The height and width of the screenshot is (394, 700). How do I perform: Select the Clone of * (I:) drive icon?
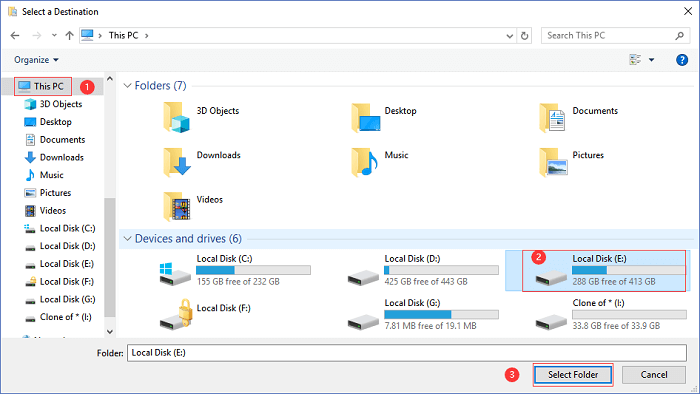click(x=551, y=322)
